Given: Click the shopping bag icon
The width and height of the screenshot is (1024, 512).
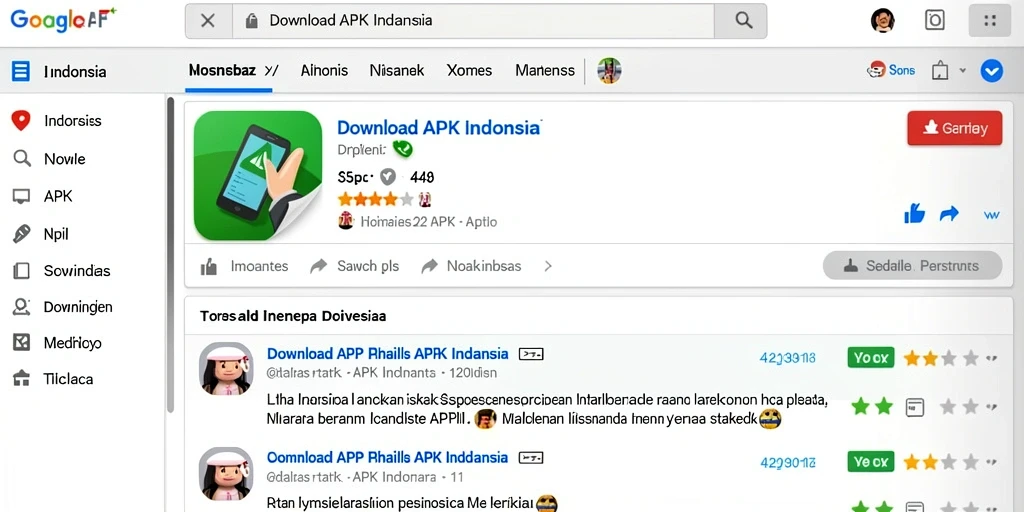Looking at the screenshot, I should pos(939,71).
